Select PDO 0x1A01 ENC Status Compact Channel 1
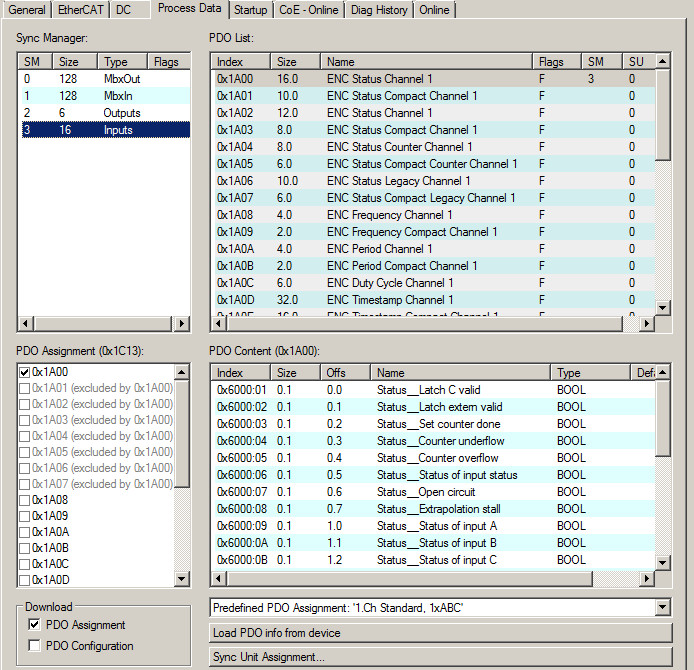This screenshot has height=670, width=694. [435, 96]
